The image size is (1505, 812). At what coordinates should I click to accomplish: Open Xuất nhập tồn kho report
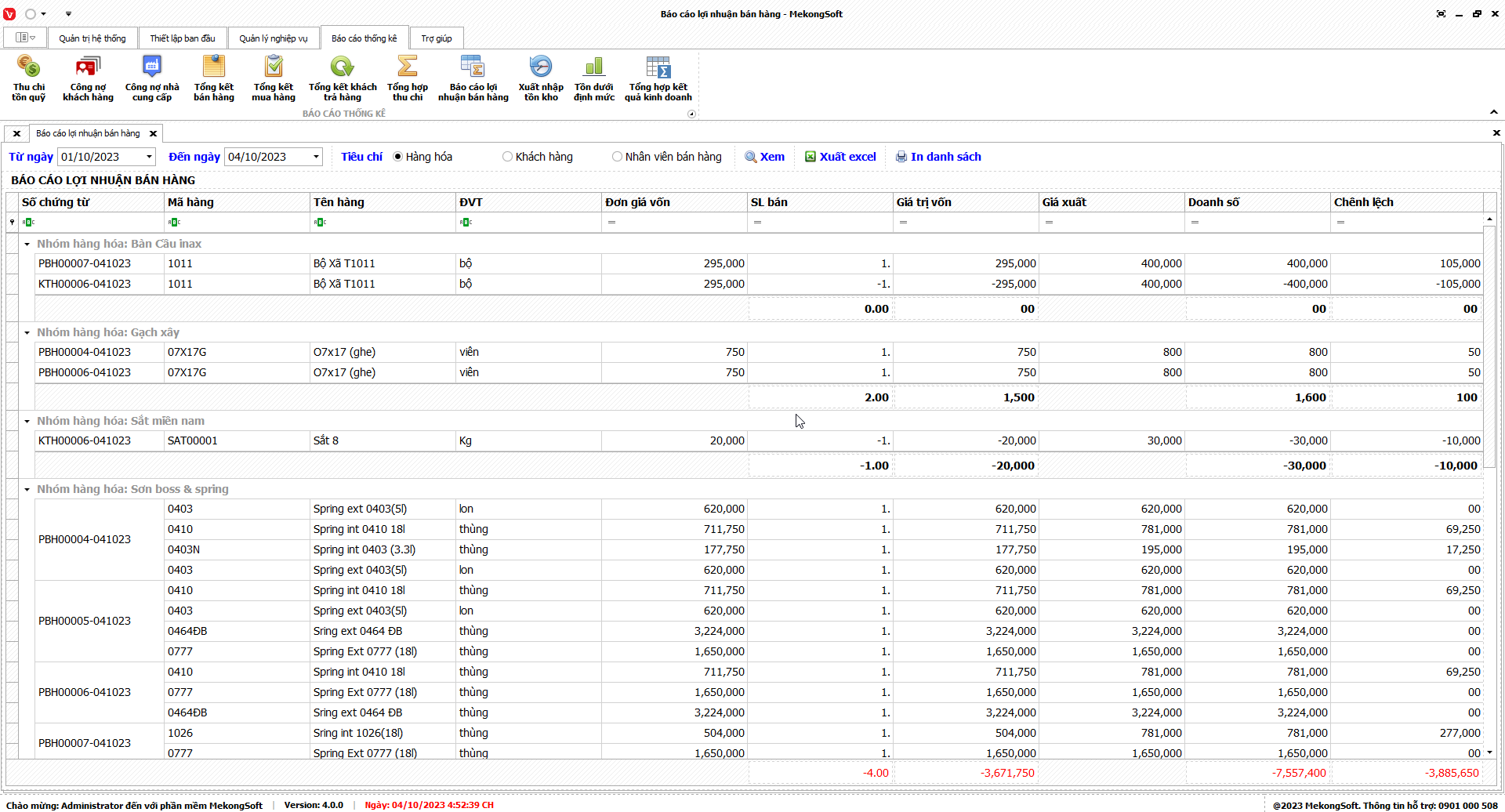541,78
